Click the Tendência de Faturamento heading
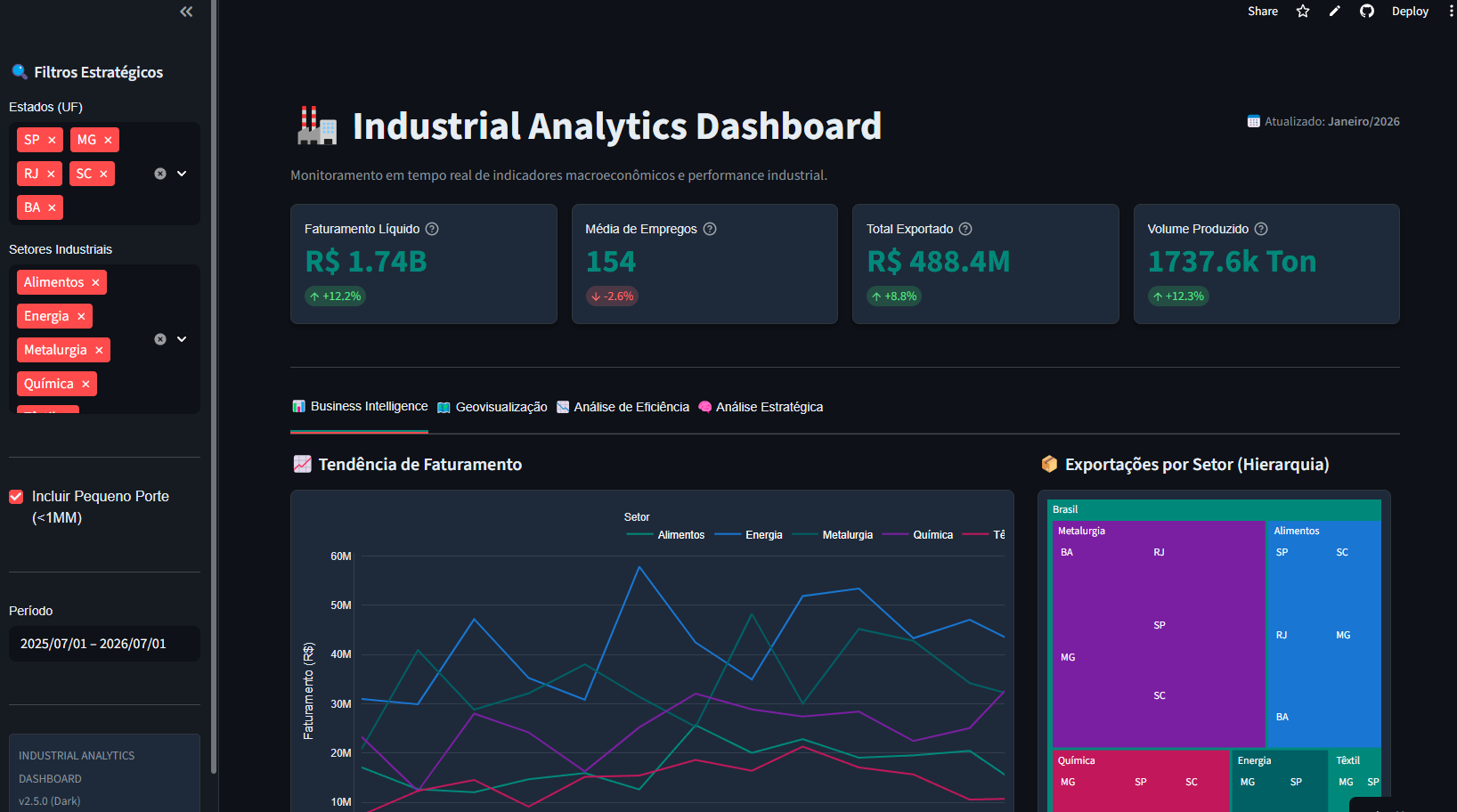This screenshot has height=812, width=1457. (420, 465)
